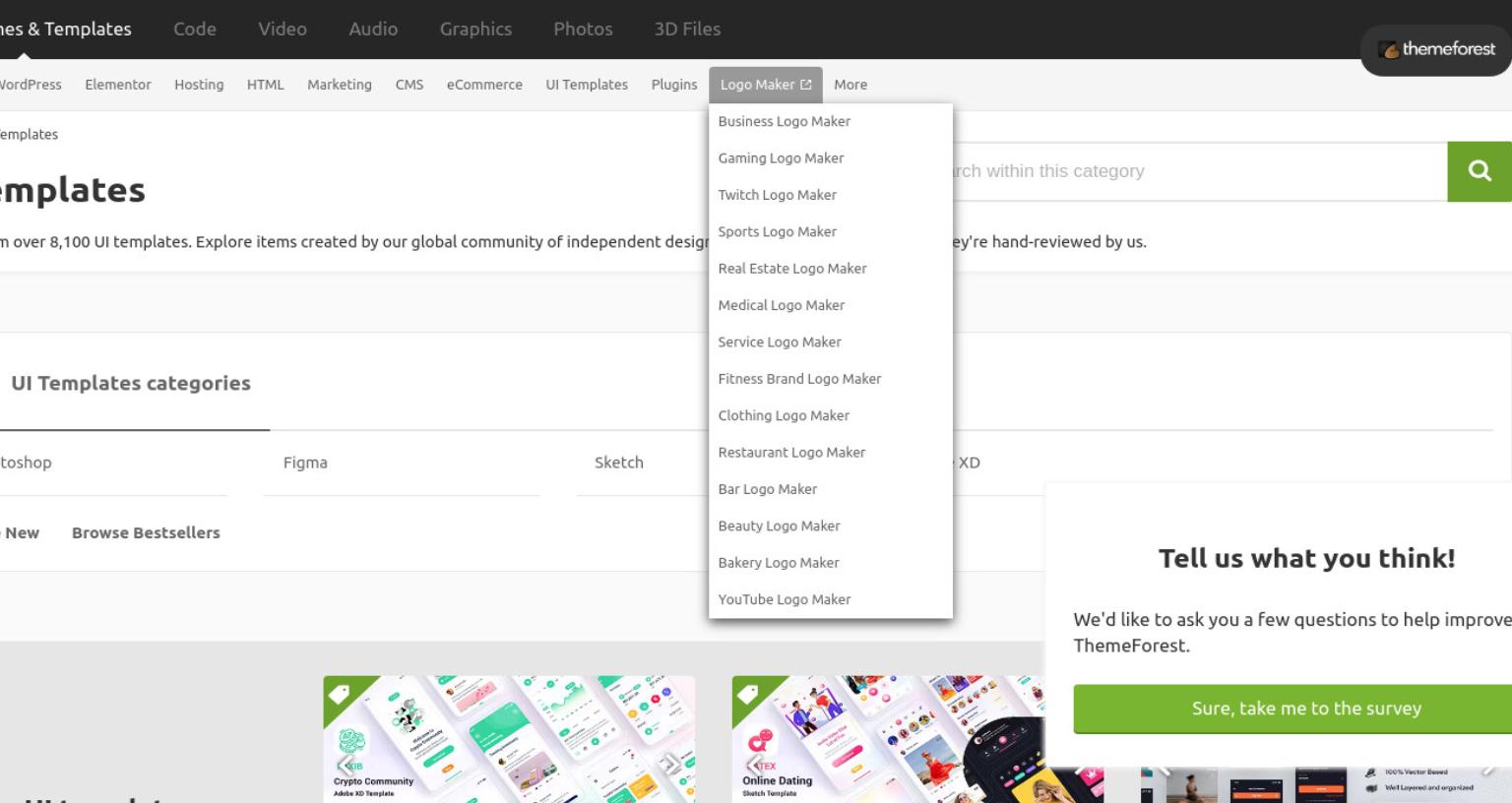This screenshot has height=803, width=1512.
Task: Select the CMS subcategory
Action: (409, 85)
